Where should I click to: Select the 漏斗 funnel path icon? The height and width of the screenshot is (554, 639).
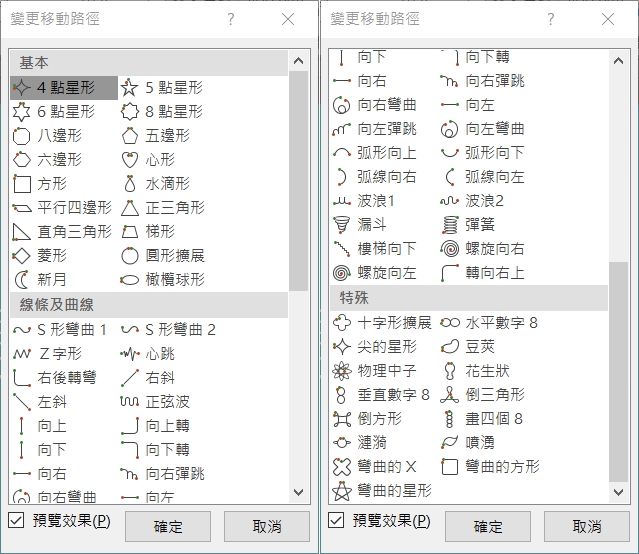[x=342, y=225]
